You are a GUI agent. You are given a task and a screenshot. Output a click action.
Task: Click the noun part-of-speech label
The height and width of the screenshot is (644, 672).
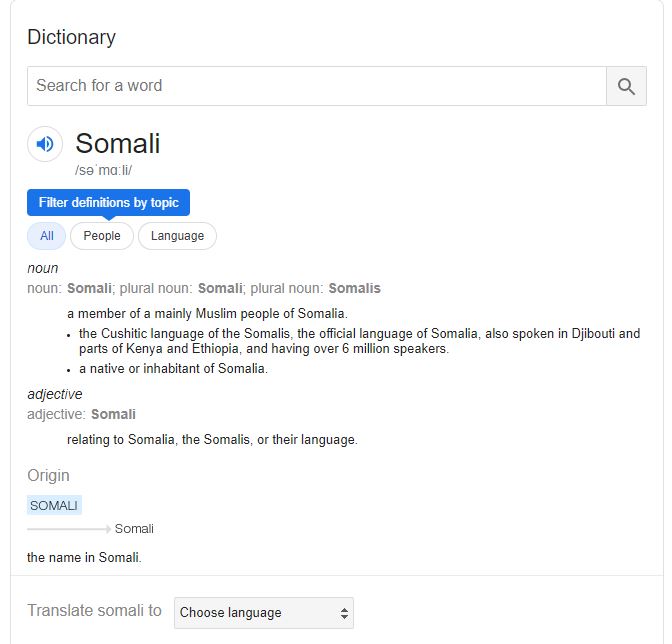(42, 269)
